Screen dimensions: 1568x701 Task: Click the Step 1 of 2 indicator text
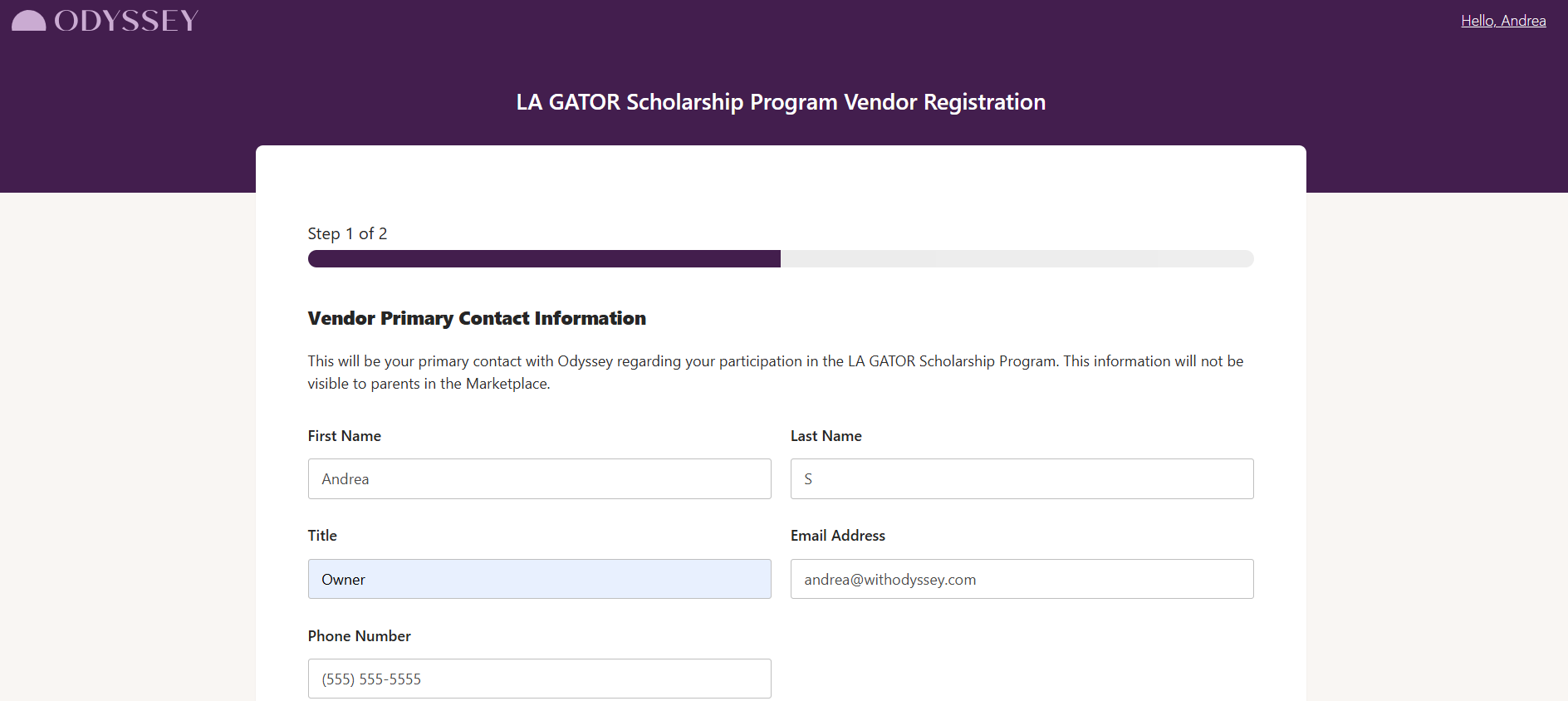pos(347,233)
